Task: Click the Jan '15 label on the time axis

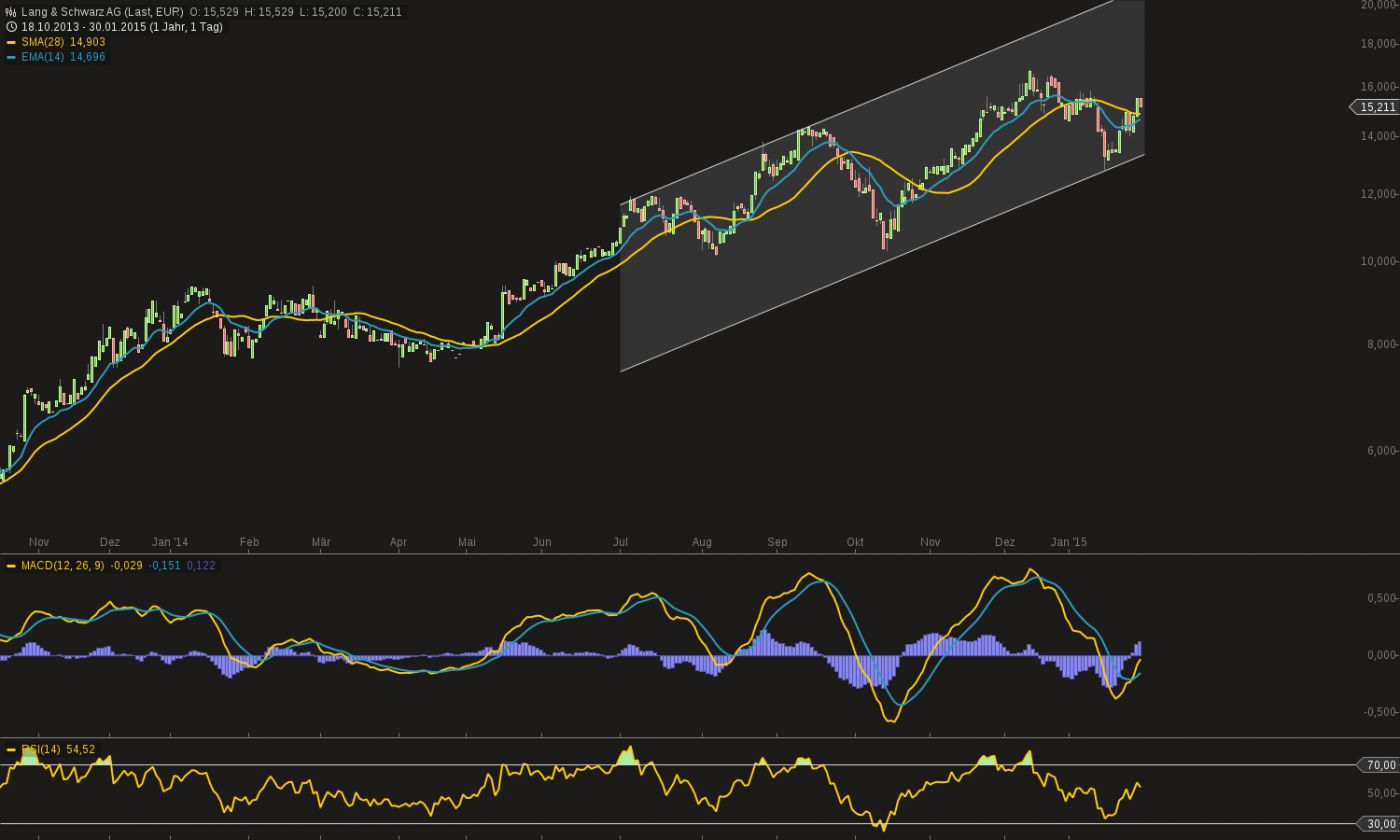Action: (1069, 542)
